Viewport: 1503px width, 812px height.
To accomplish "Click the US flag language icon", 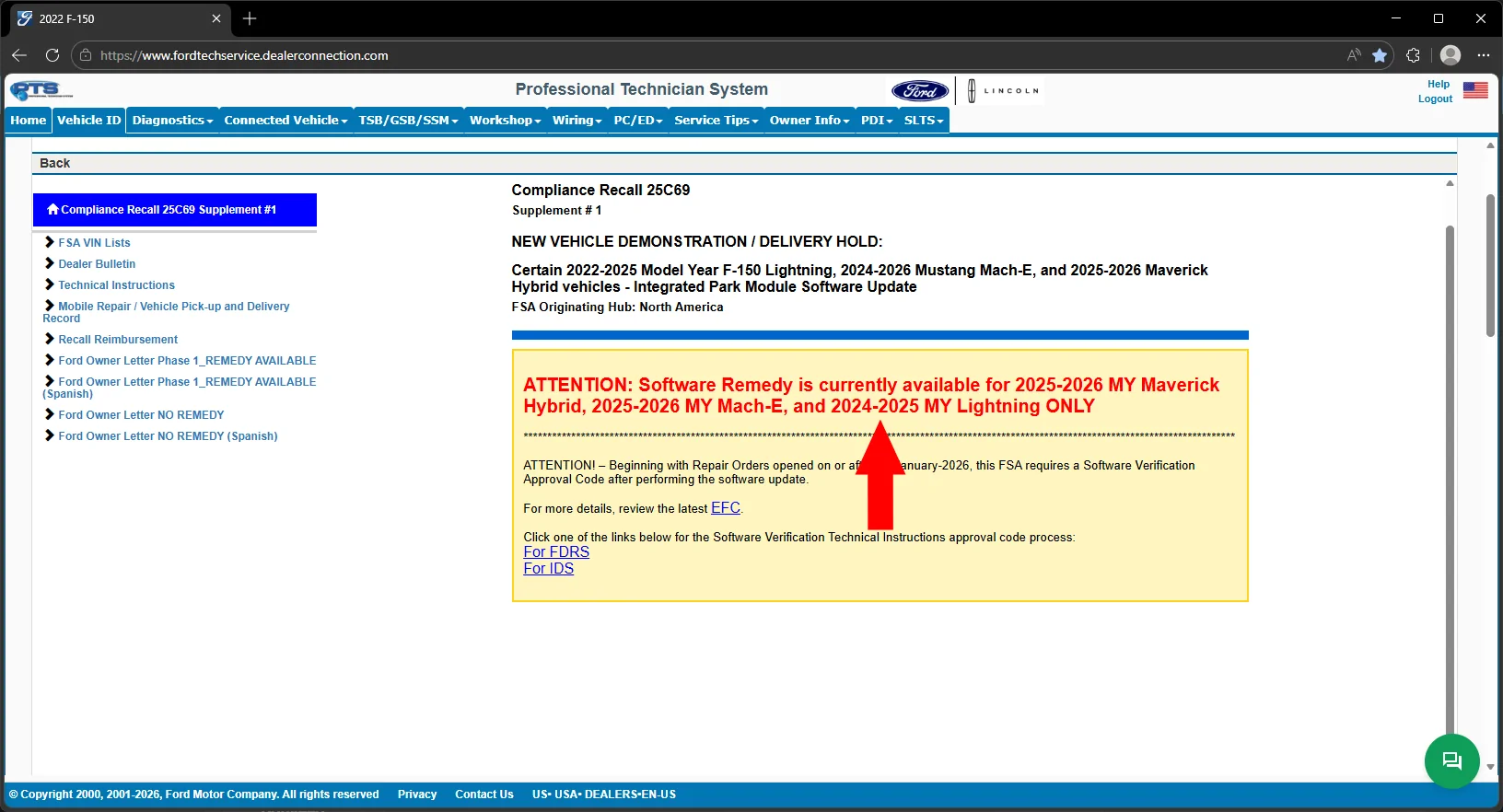I will click(1475, 90).
